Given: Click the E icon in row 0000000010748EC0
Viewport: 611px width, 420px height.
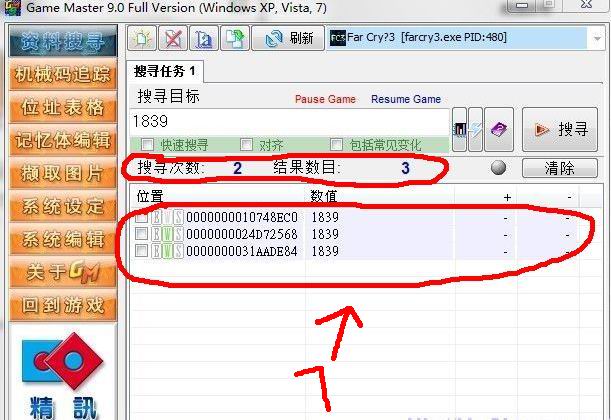Looking at the screenshot, I should tap(156, 217).
